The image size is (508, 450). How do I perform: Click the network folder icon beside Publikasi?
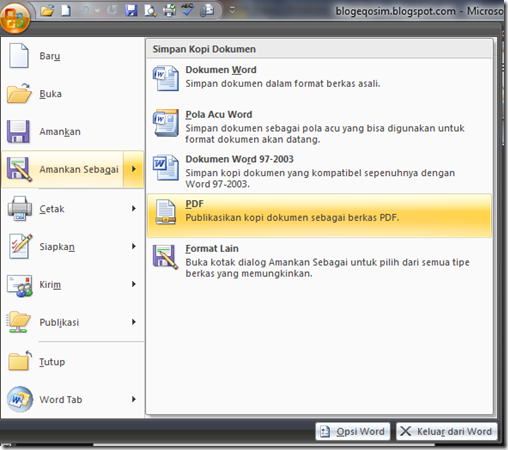(x=19, y=322)
